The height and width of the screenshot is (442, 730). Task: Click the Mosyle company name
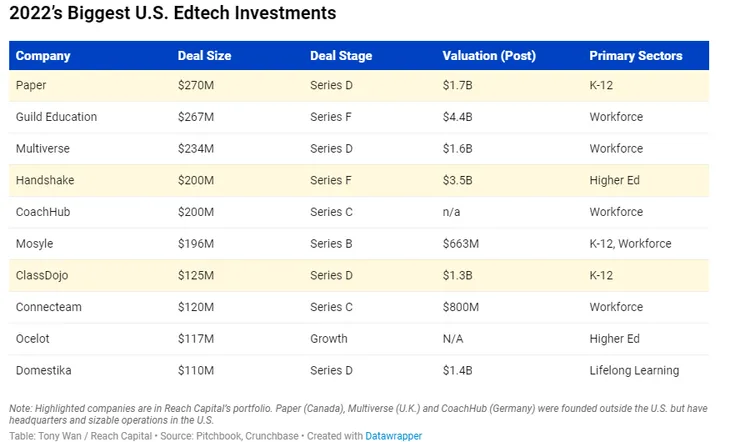[35, 244]
